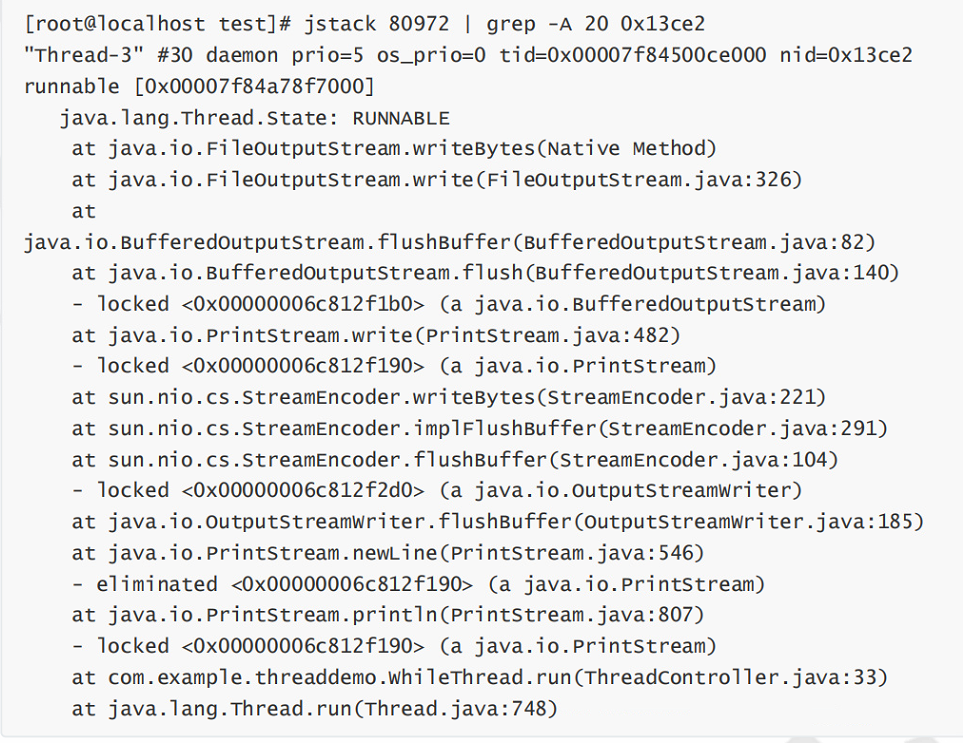
Task: Click PrintStream.write(PrintStream.java:482) frame
Action: 376,335
